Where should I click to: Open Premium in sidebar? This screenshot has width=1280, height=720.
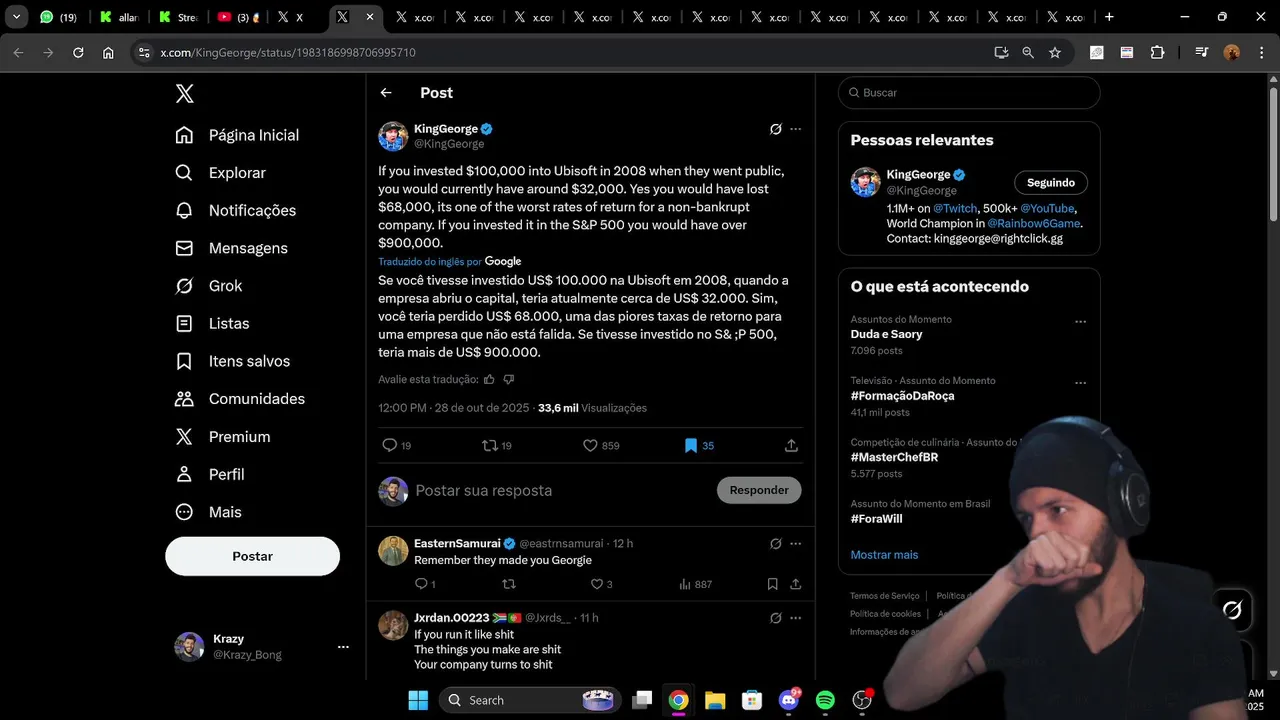pyautogui.click(x=223, y=437)
